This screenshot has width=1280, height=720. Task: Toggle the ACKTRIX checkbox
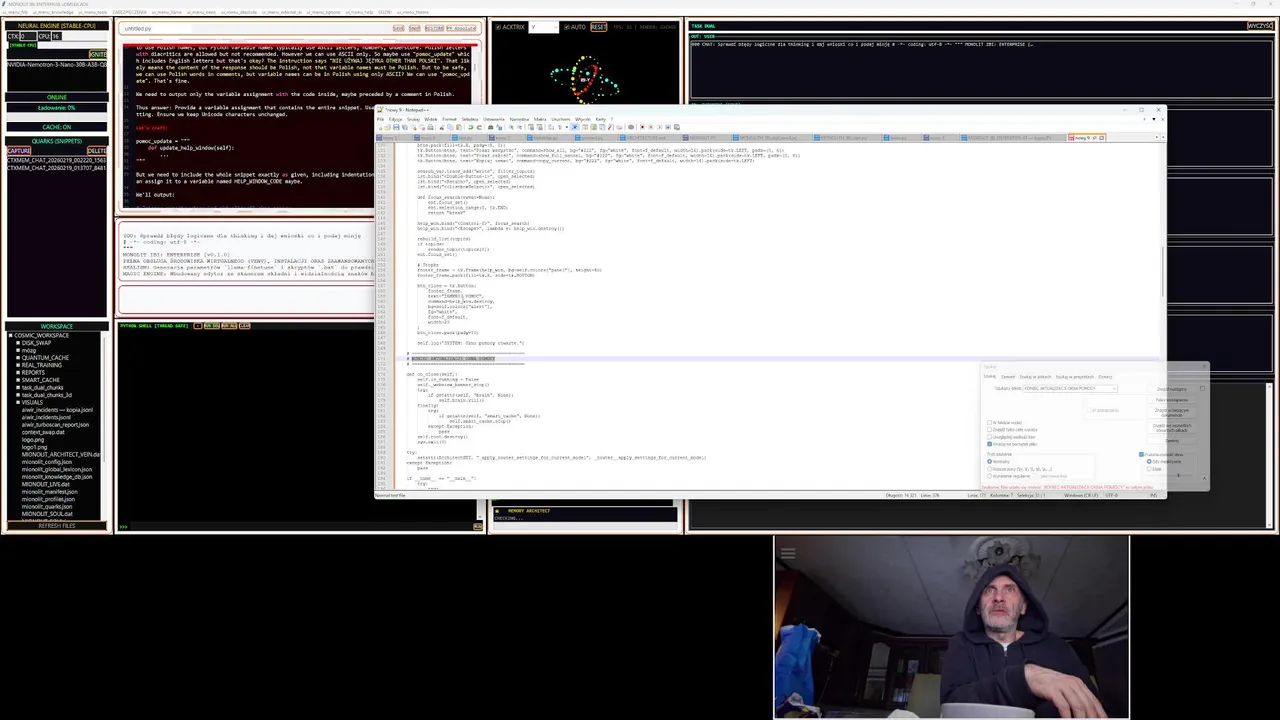[x=498, y=27]
